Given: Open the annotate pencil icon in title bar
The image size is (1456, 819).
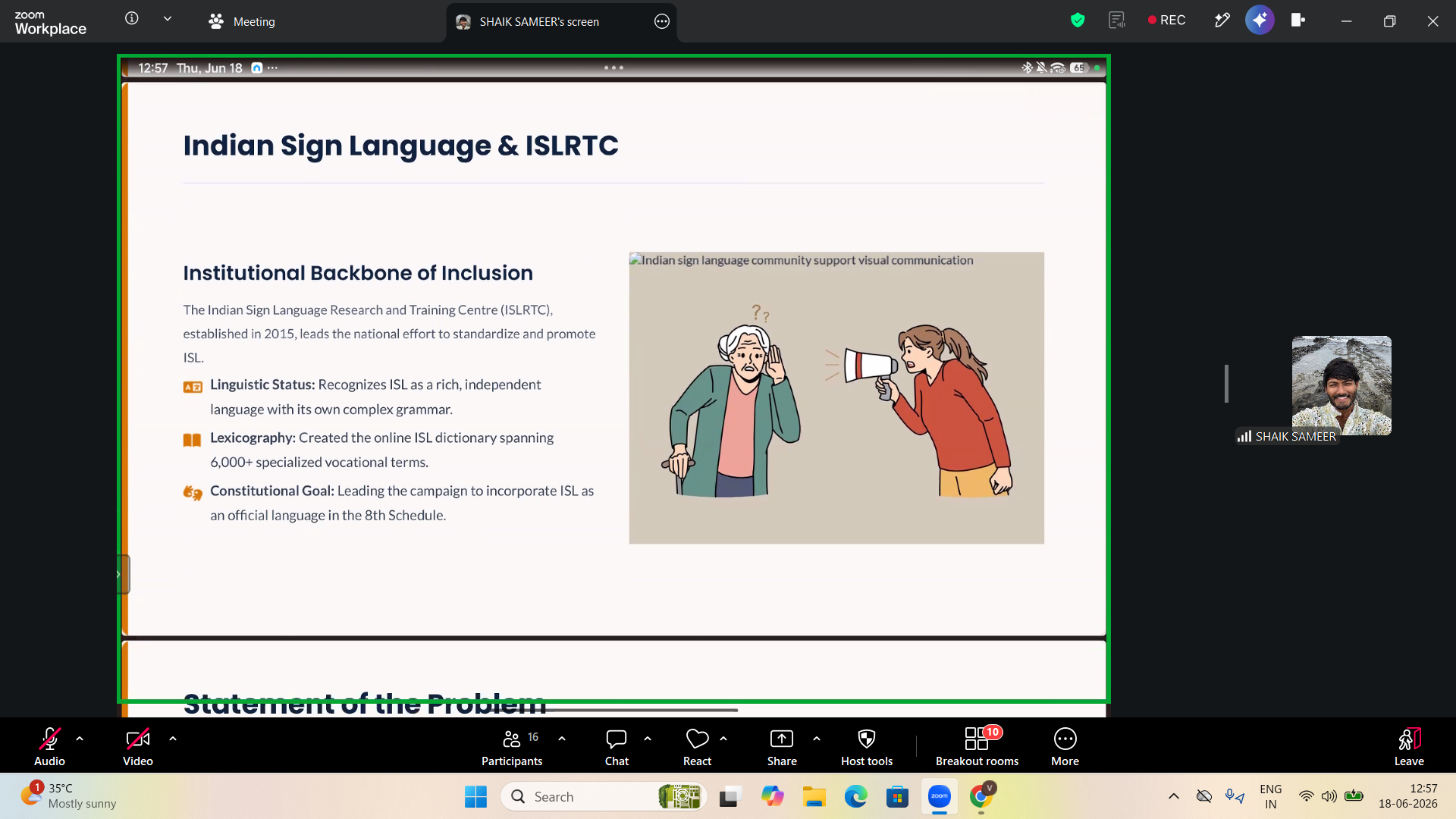Looking at the screenshot, I should (1222, 20).
